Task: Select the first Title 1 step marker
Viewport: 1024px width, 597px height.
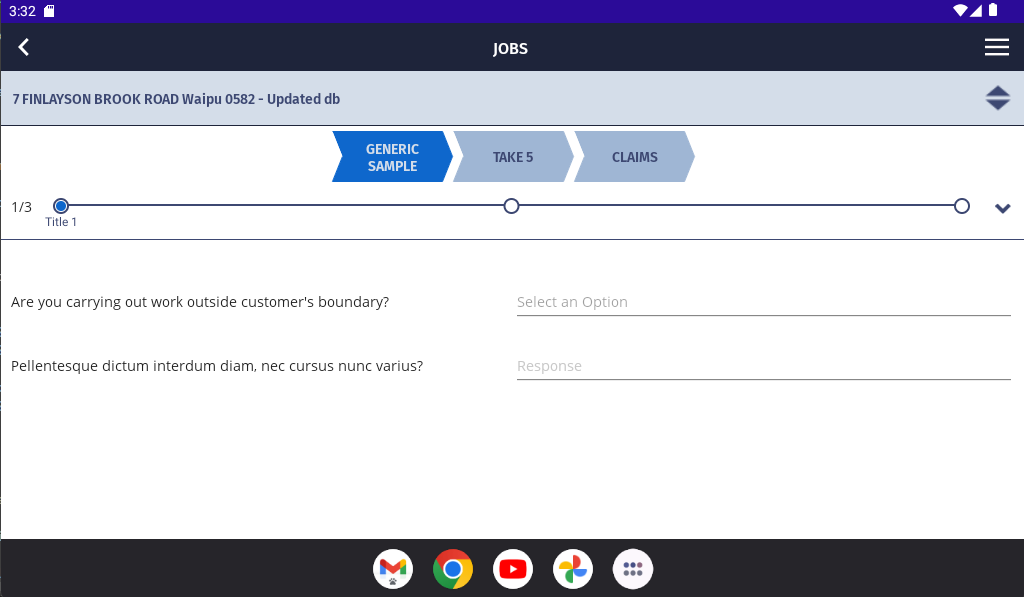Action: [61, 206]
